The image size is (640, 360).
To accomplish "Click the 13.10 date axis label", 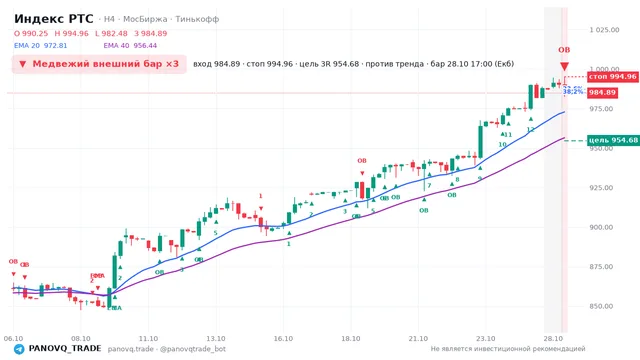I will coord(216,339).
